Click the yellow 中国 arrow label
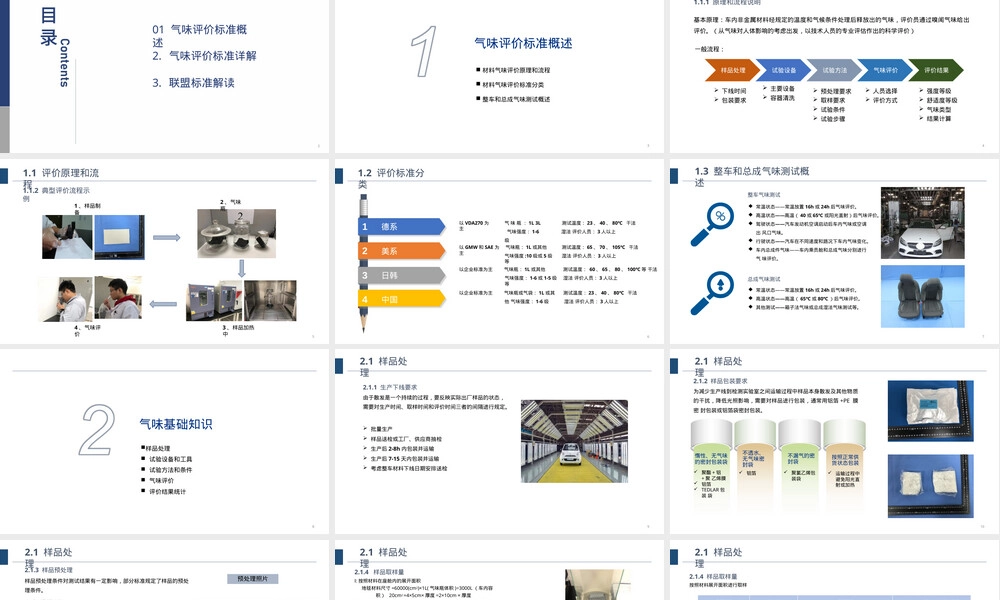 click(402, 299)
